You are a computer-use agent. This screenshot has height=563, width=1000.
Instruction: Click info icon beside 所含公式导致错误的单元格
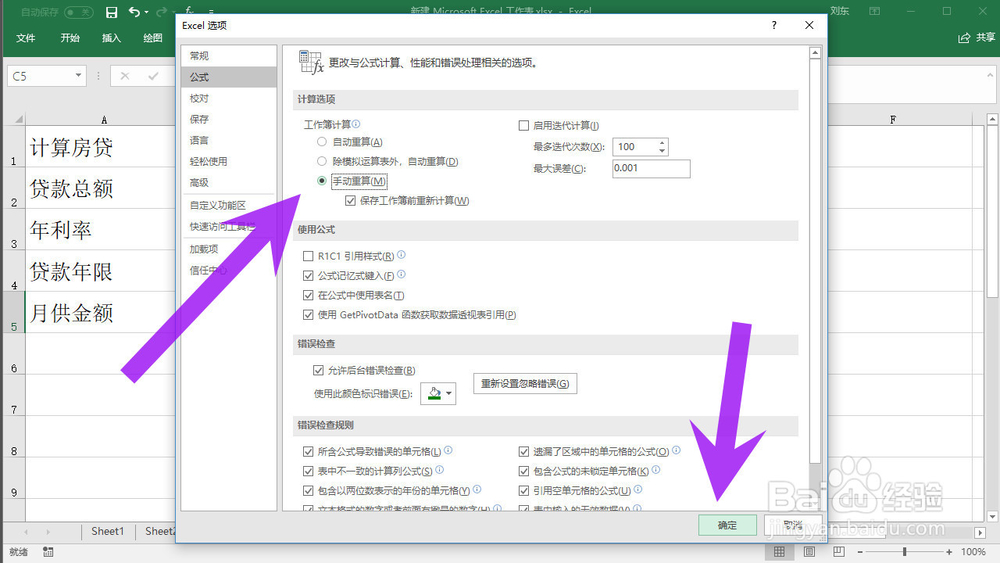point(448,450)
